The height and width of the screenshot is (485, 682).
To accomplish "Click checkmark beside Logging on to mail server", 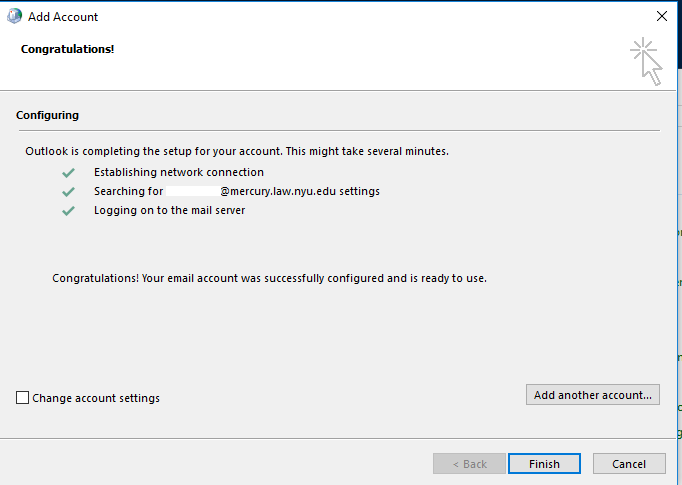I will pyautogui.click(x=68, y=210).
